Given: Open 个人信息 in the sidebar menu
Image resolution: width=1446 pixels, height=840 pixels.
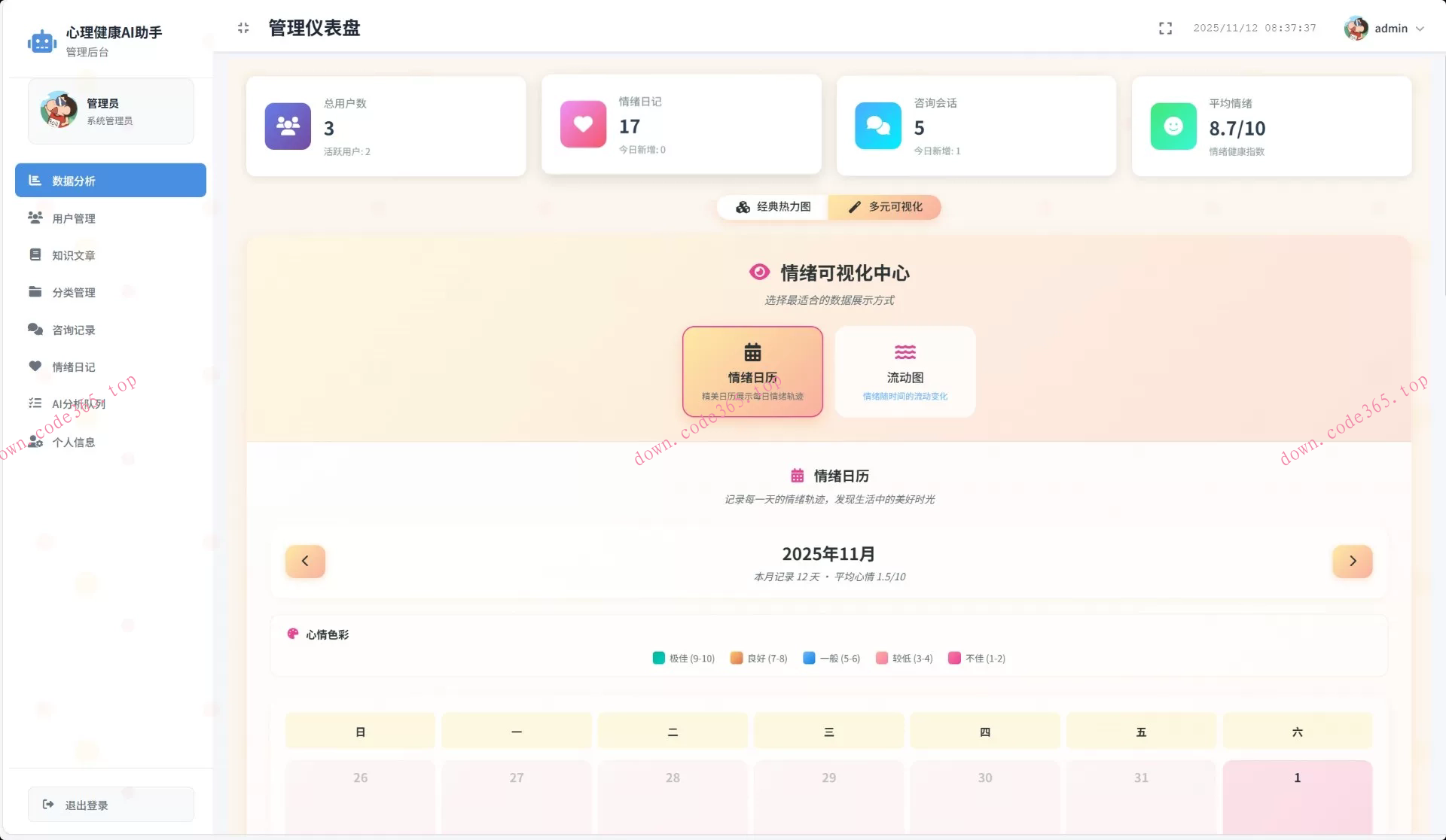Looking at the screenshot, I should 73,443.
